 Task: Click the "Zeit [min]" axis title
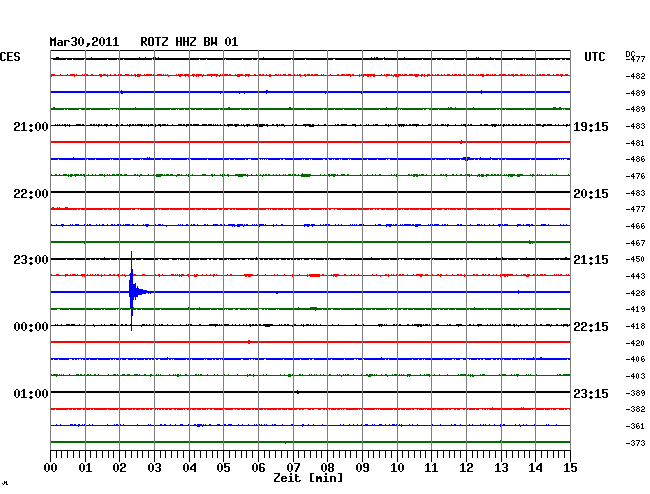[308, 478]
